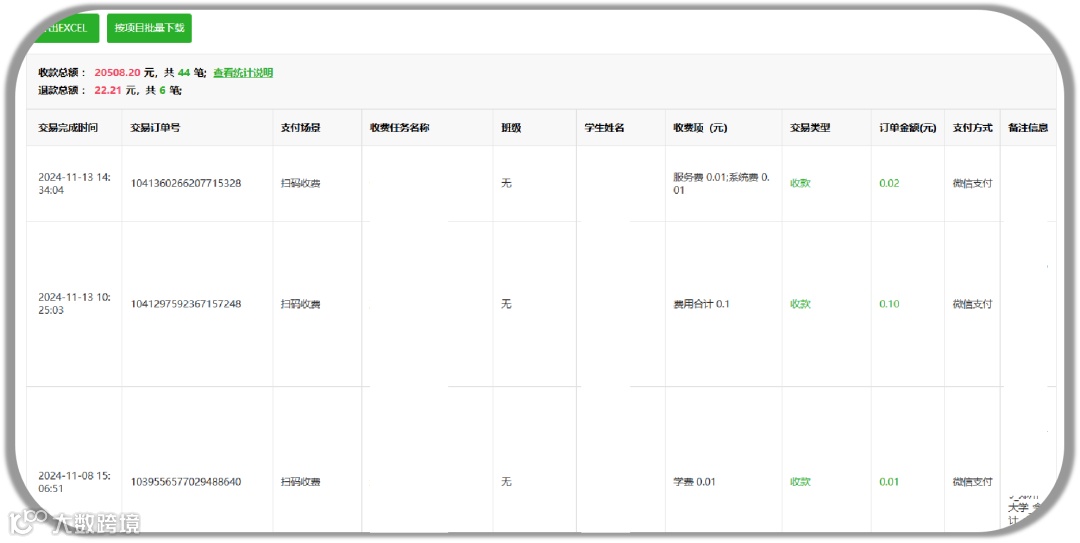This screenshot has width=1080, height=543.
Task: Select order number 1041360266207715328
Action: (x=186, y=183)
